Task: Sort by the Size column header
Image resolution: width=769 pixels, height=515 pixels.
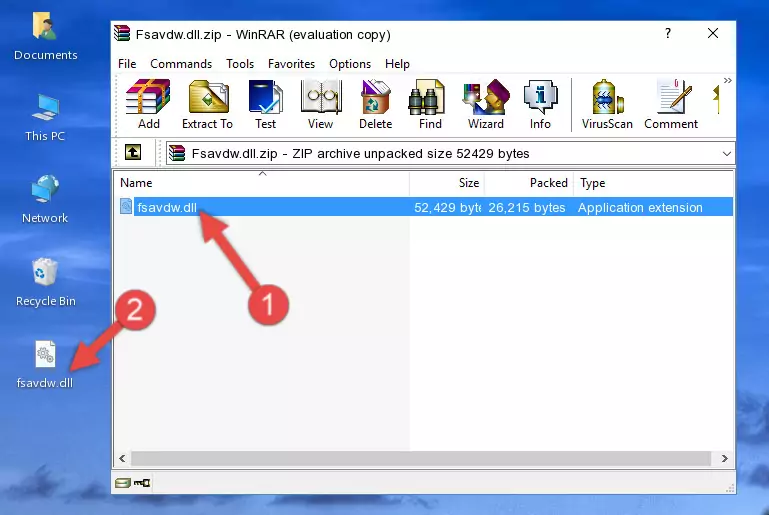Action: click(x=447, y=183)
